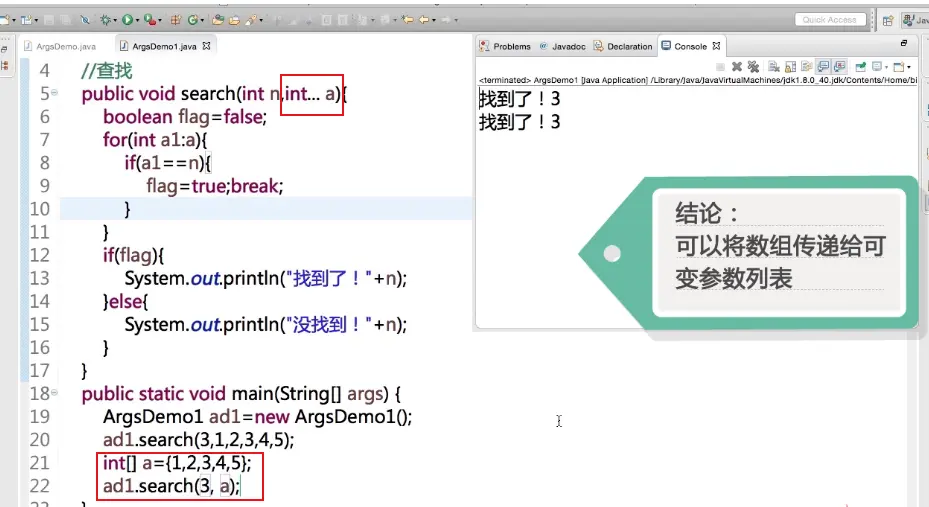Go to last edit location arrow

click(x=408, y=20)
